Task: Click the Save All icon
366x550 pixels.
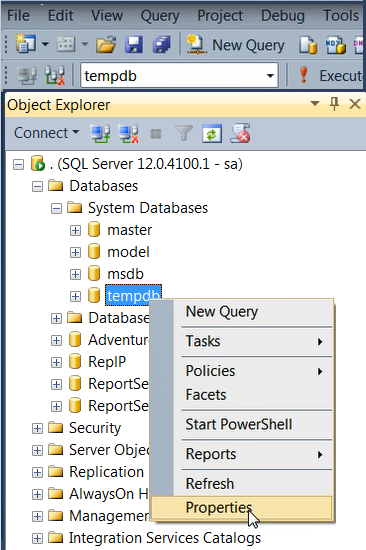Action: [161, 45]
